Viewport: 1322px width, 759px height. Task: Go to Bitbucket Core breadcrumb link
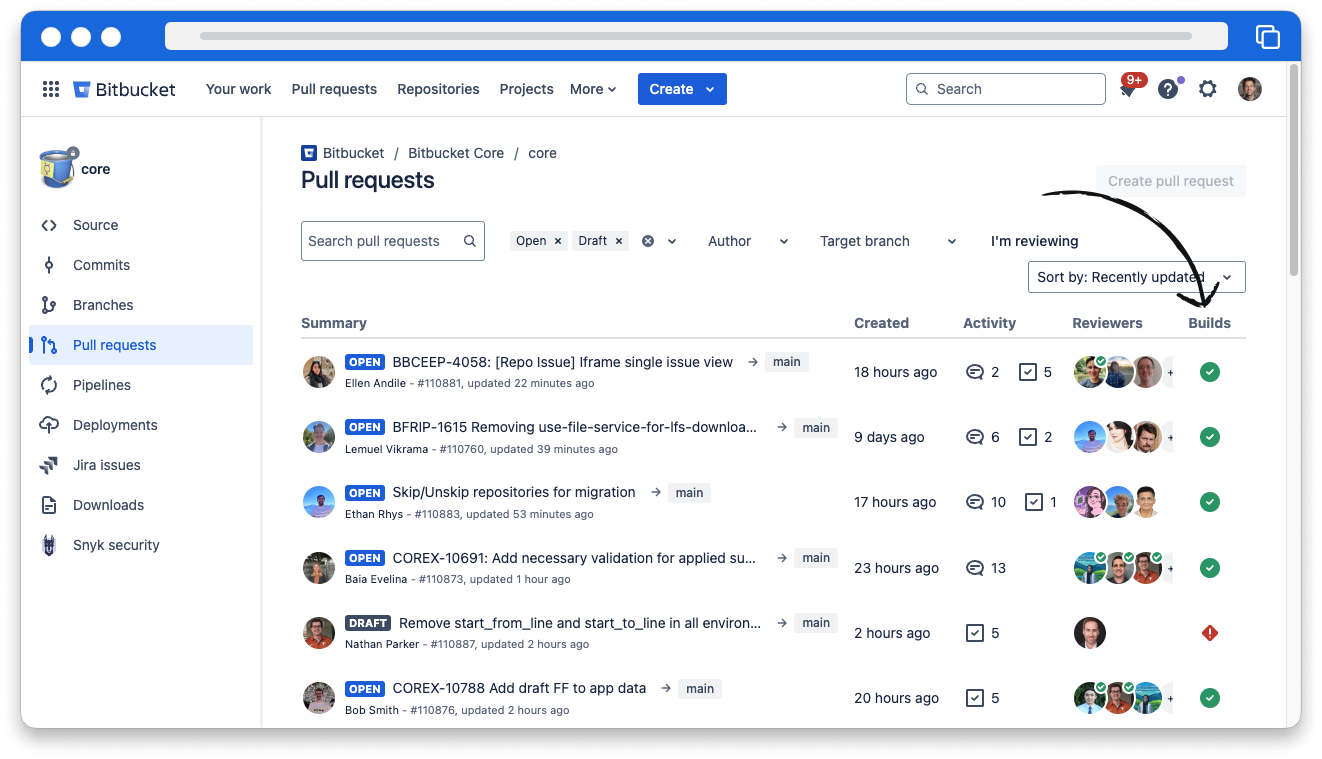(x=456, y=153)
